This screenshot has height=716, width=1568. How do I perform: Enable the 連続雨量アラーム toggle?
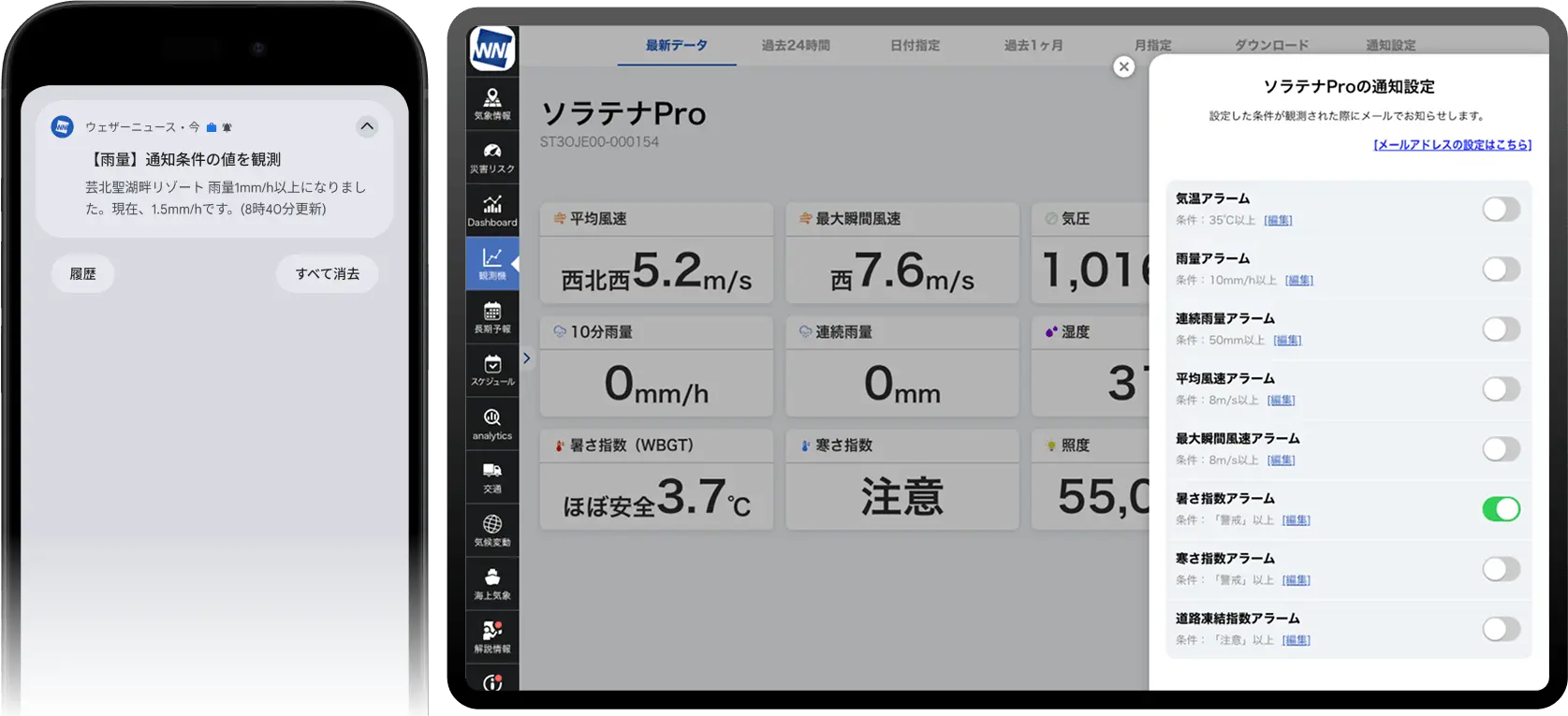click(1501, 329)
